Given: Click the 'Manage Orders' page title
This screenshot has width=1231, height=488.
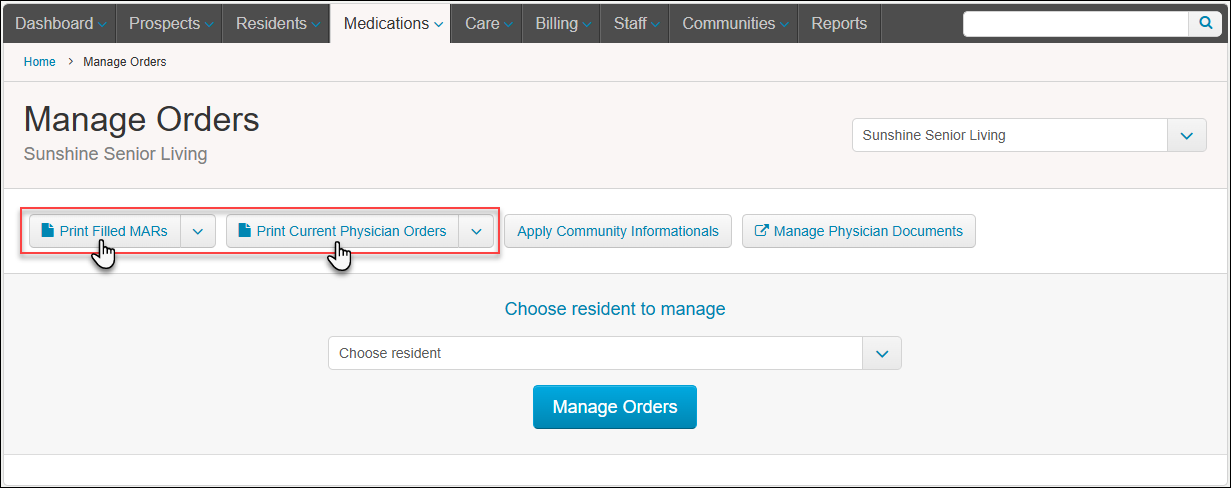Looking at the screenshot, I should tap(142, 120).
